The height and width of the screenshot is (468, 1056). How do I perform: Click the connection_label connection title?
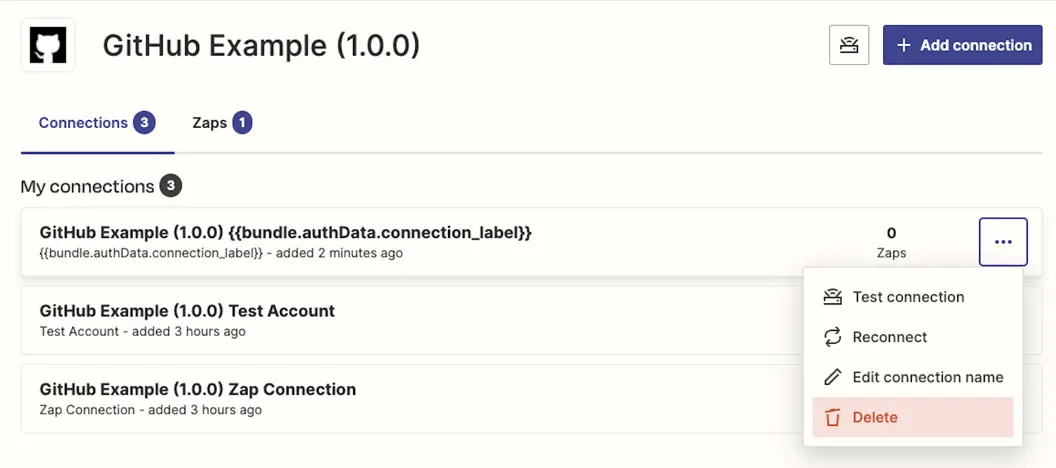coord(286,233)
